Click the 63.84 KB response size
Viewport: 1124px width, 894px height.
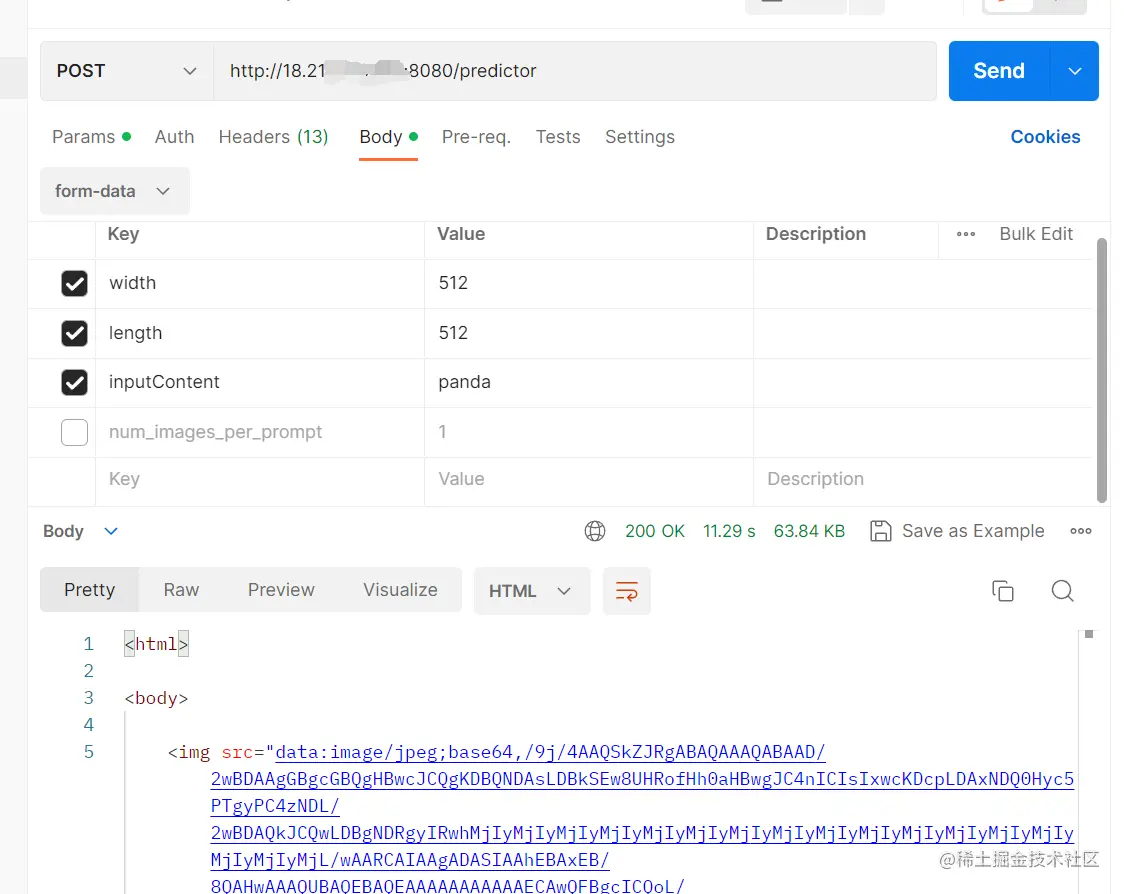(809, 531)
